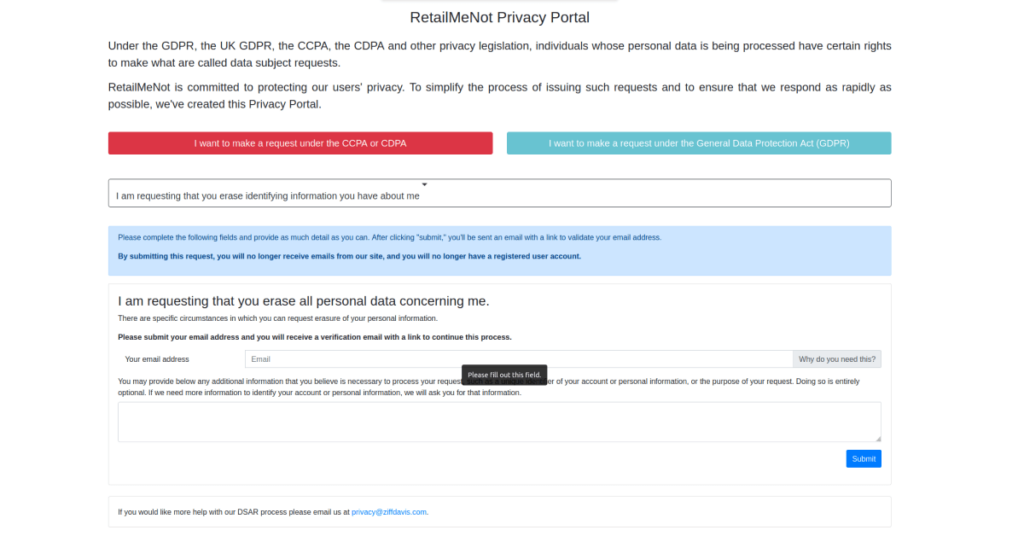
Task: Click the small dropdown caret arrow
Action: [424, 185]
